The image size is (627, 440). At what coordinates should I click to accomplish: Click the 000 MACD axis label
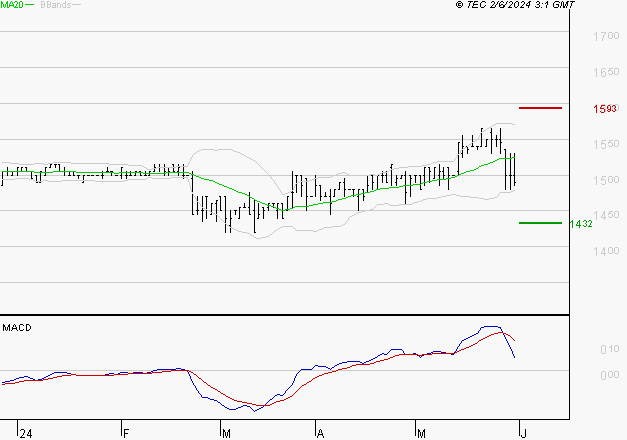610,375
